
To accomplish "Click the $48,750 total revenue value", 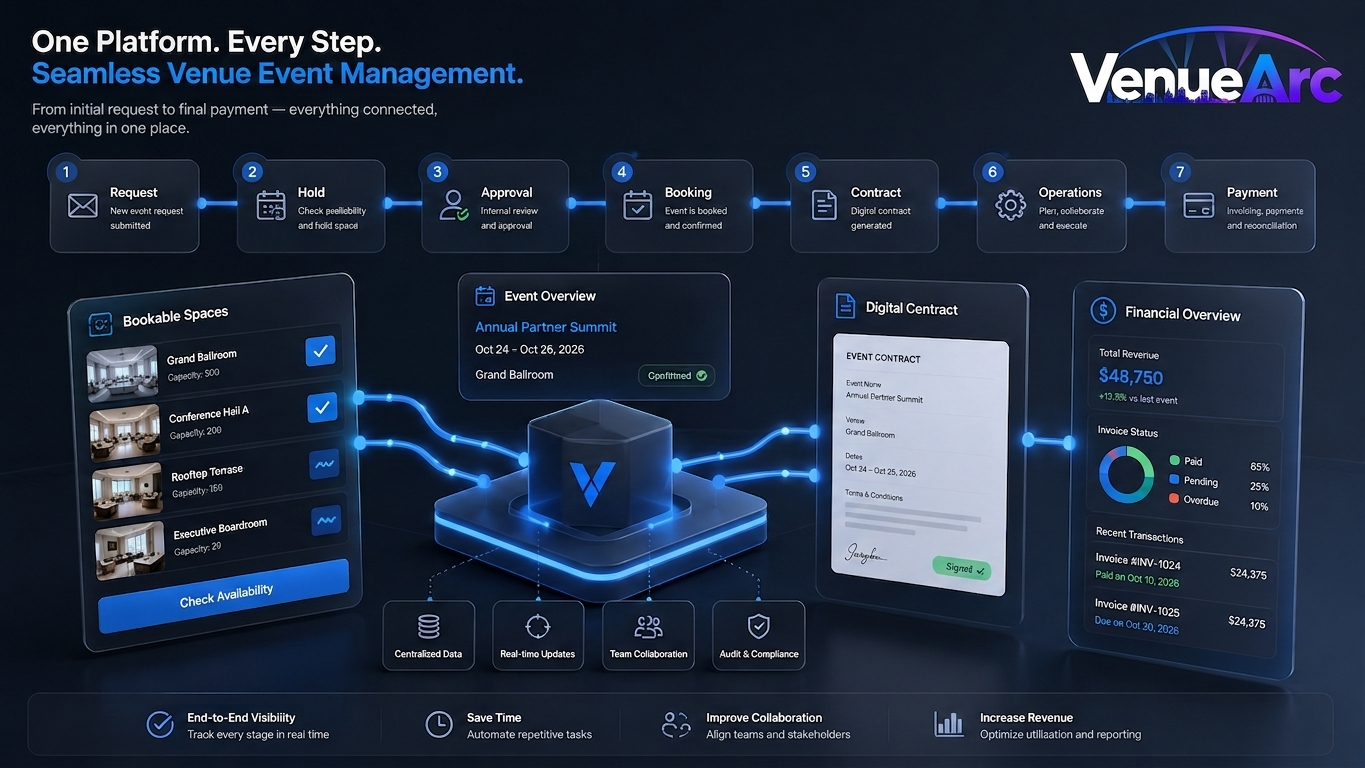I will pos(1131,376).
